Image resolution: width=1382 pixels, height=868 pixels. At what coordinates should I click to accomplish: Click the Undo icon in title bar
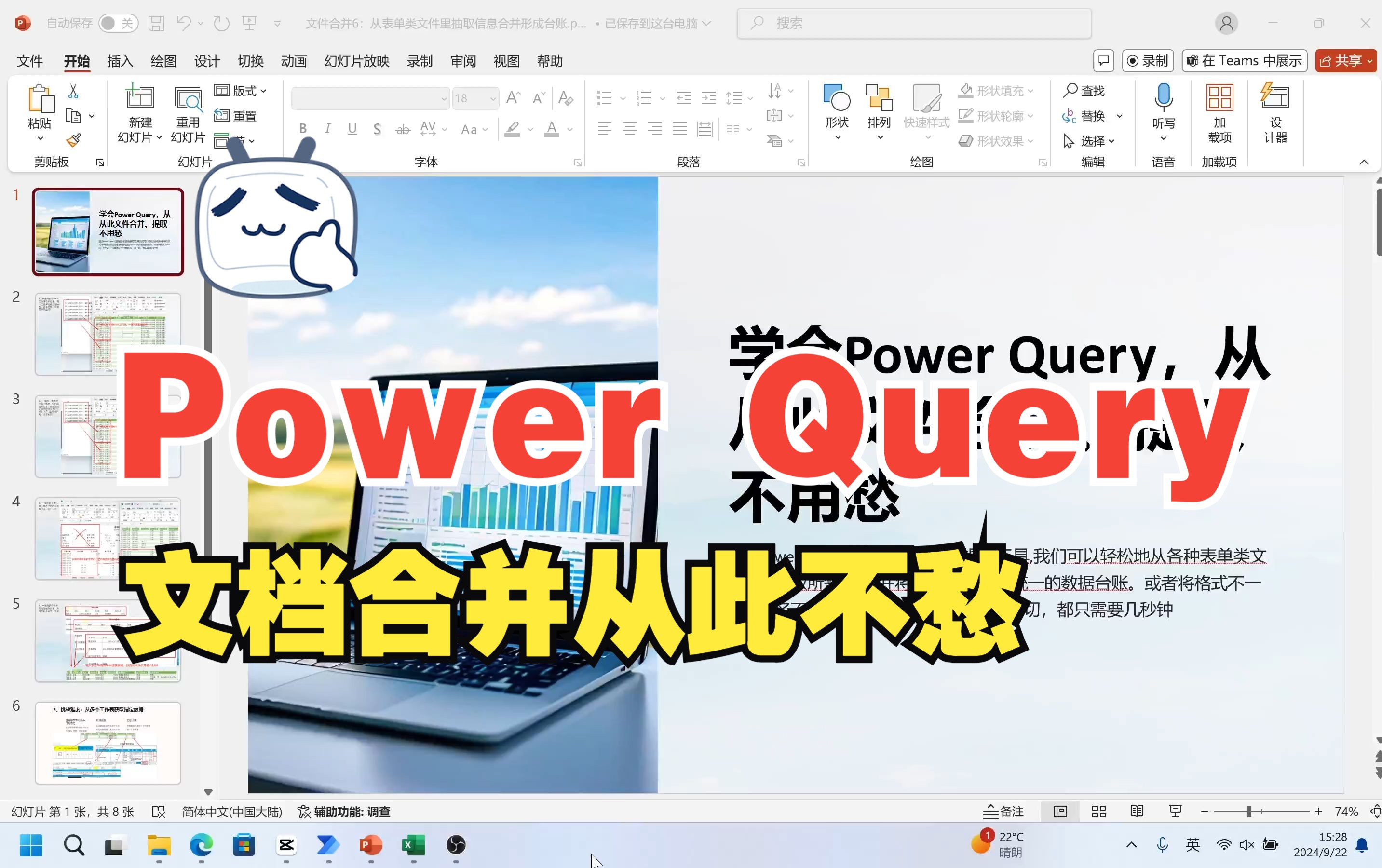tap(184, 23)
